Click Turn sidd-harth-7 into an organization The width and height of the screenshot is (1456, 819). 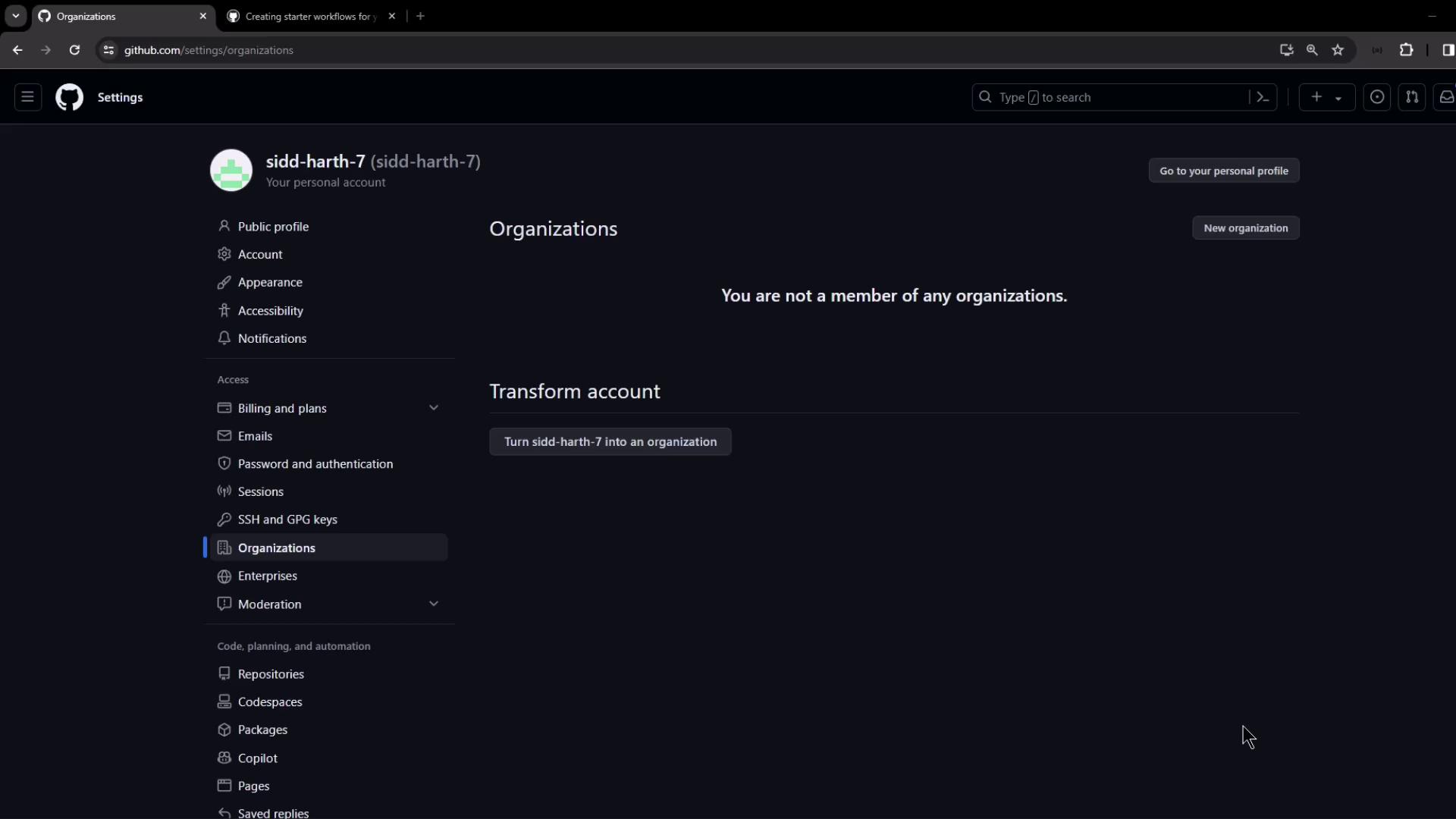610,442
